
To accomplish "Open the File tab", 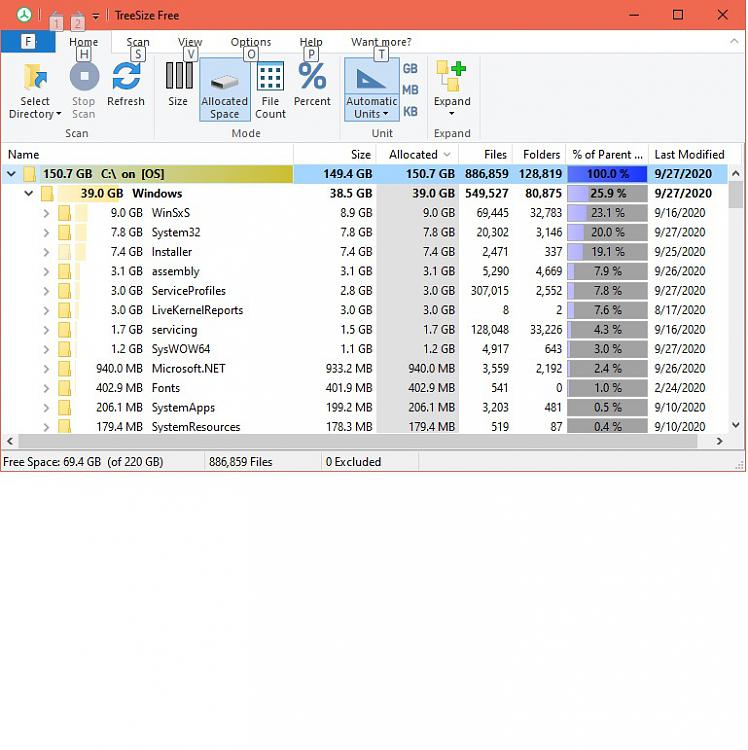I will pyautogui.click(x=28, y=42).
